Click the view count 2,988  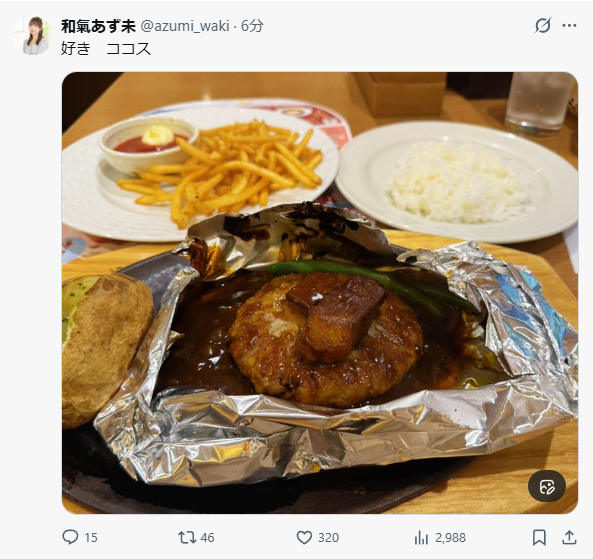coord(450,537)
